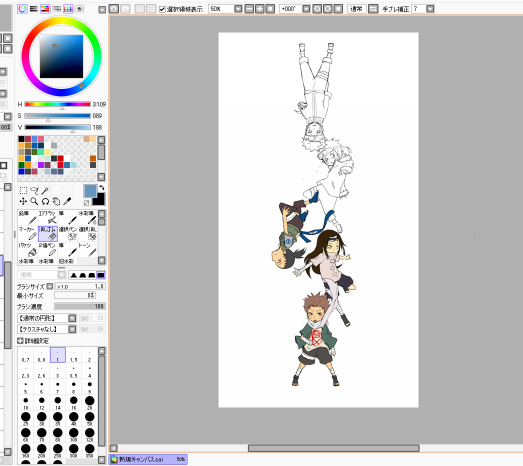Viewport: 523px width, 466px height.
Task: Click the brush density (ブラシ濃度) slider bar
Action: click(x=80, y=306)
